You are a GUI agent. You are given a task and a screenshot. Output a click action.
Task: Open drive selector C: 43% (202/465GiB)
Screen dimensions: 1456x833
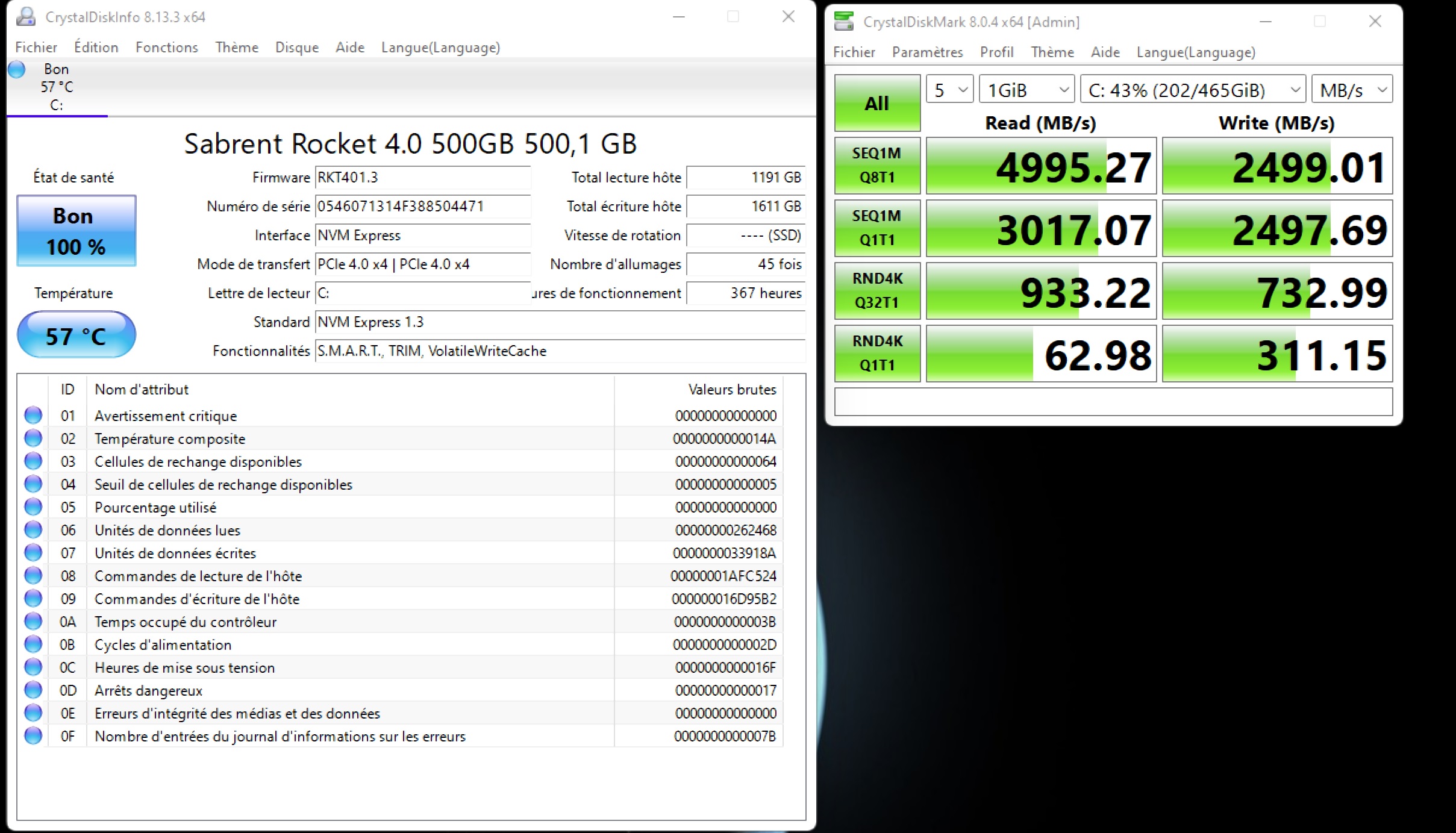click(x=1193, y=90)
